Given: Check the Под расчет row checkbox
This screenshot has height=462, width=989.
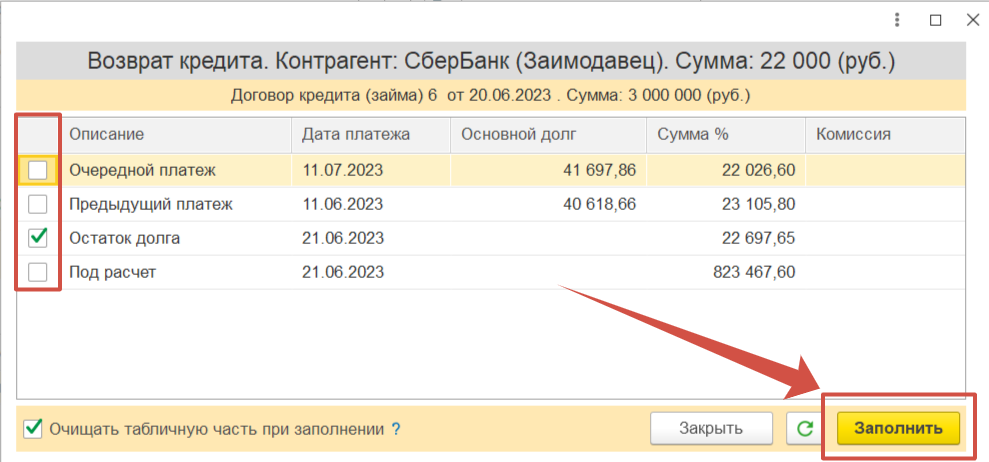Looking at the screenshot, I should [38, 272].
